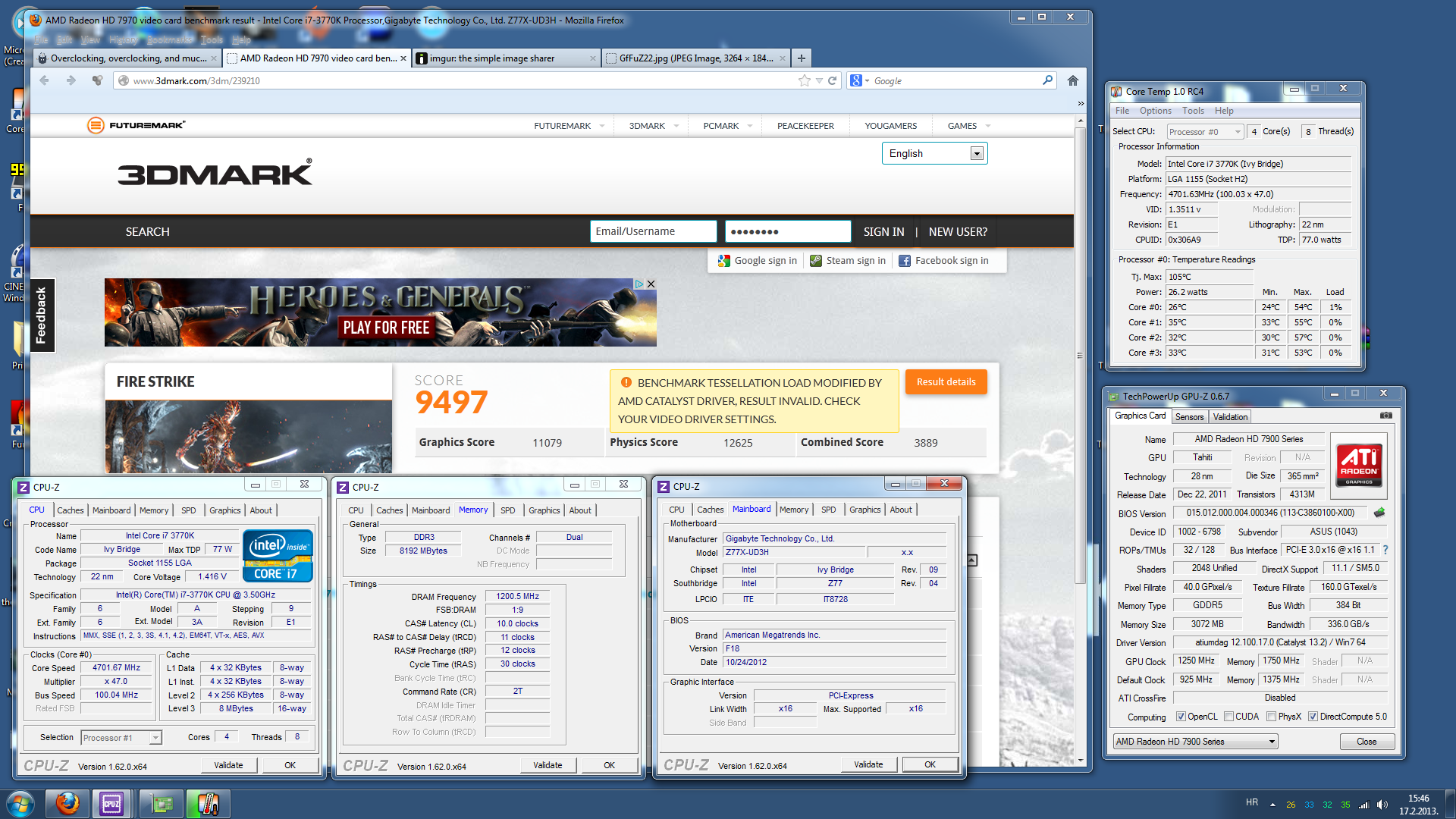Click the GPU-Z Close button
Viewport: 1456px width, 819px height.
[x=1367, y=742]
